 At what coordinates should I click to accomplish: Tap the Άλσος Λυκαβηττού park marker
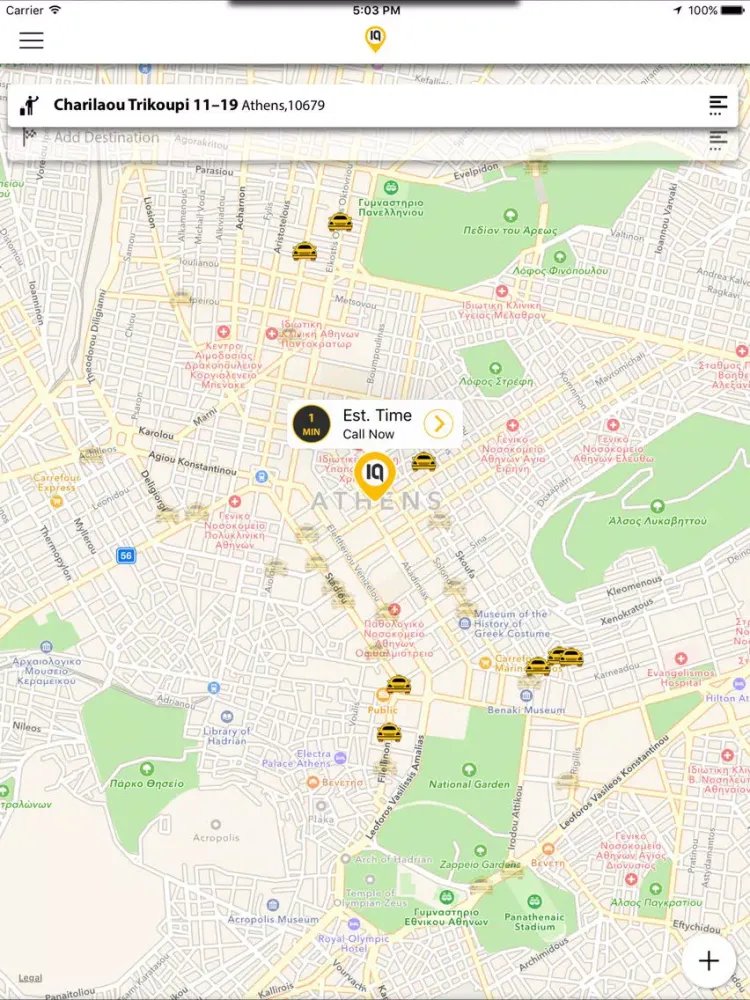[657, 506]
